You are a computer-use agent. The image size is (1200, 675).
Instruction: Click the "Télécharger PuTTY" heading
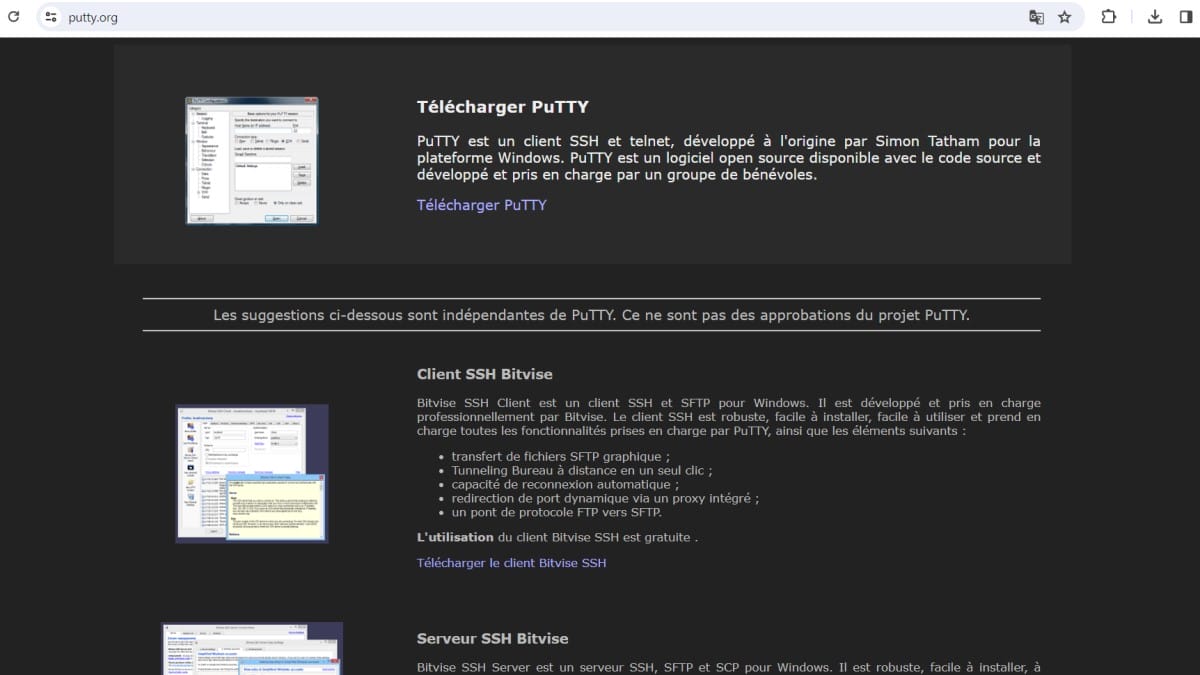(x=502, y=107)
